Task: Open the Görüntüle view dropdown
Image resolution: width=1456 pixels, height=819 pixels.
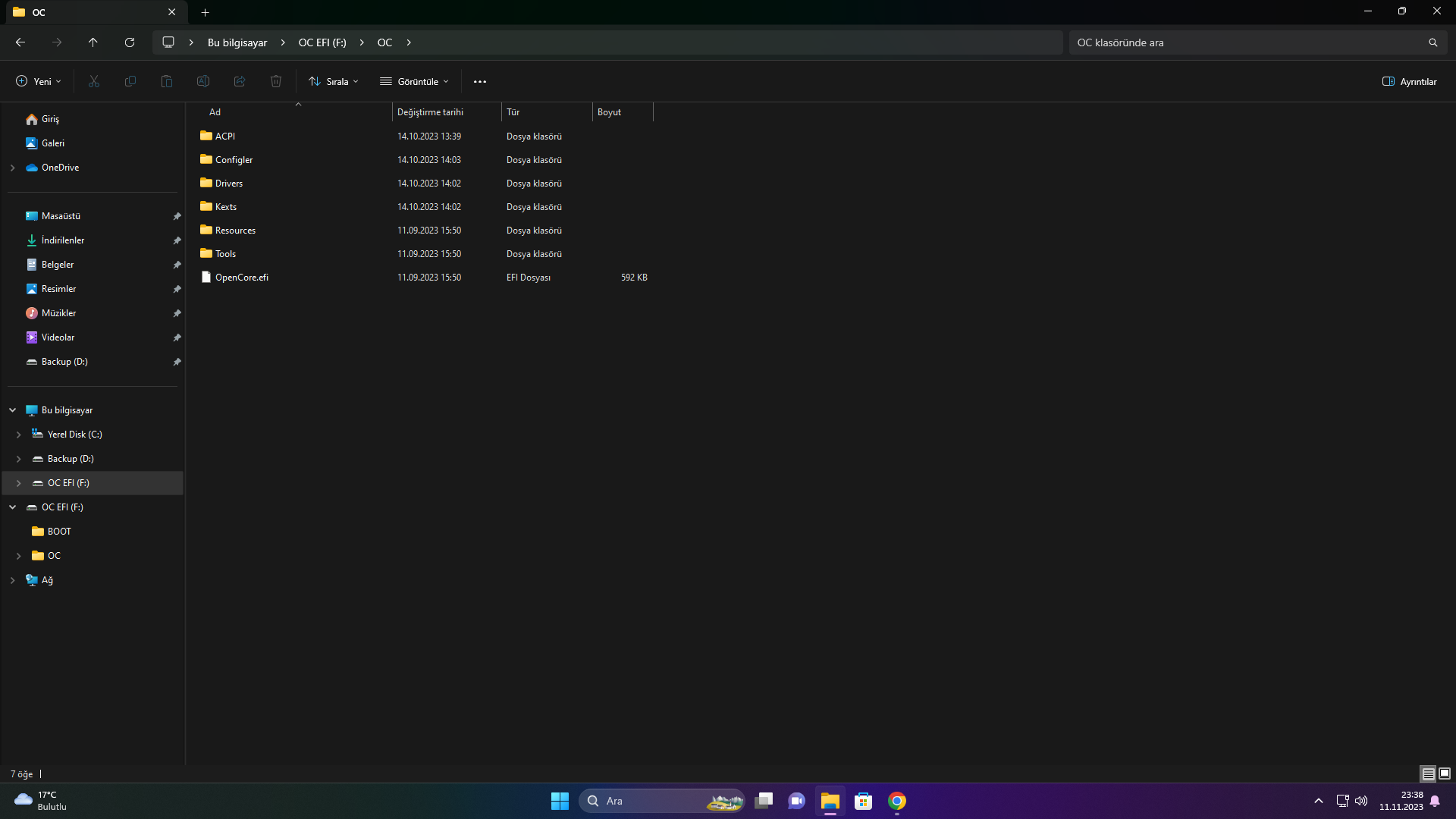Action: point(415,81)
